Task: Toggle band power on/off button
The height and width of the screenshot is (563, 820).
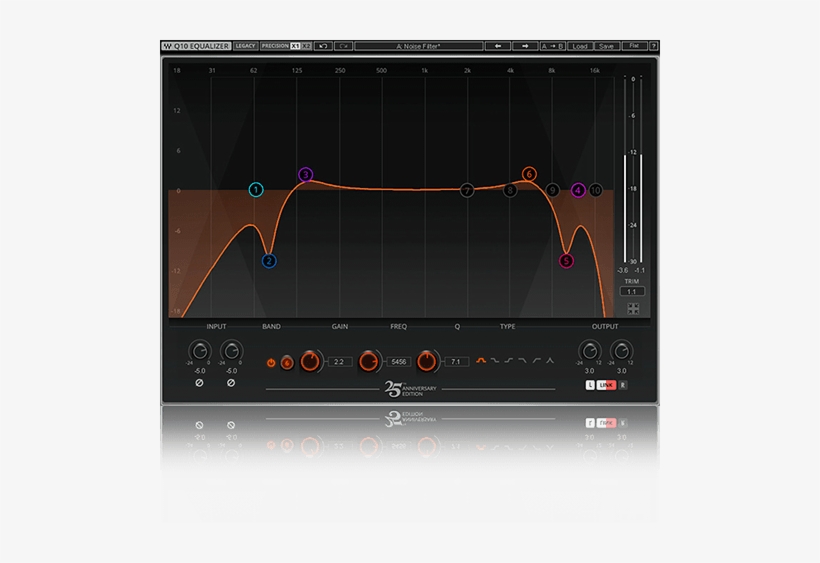Action: 271,362
